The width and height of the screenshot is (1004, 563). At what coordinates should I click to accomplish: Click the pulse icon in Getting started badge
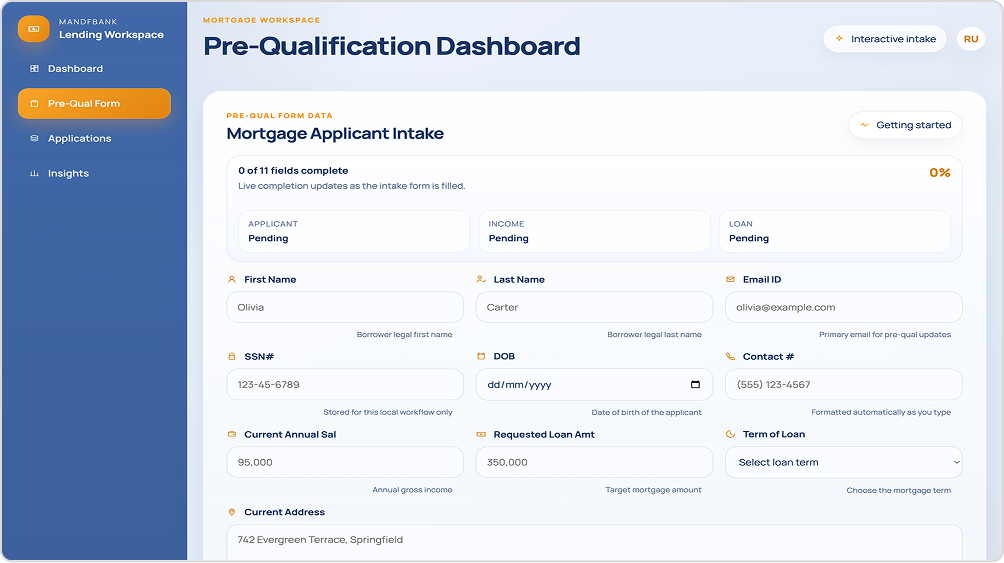(864, 125)
